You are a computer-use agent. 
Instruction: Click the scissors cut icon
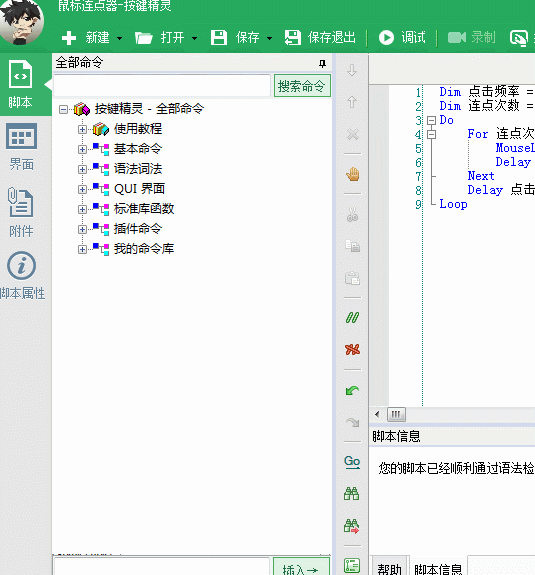(x=352, y=214)
